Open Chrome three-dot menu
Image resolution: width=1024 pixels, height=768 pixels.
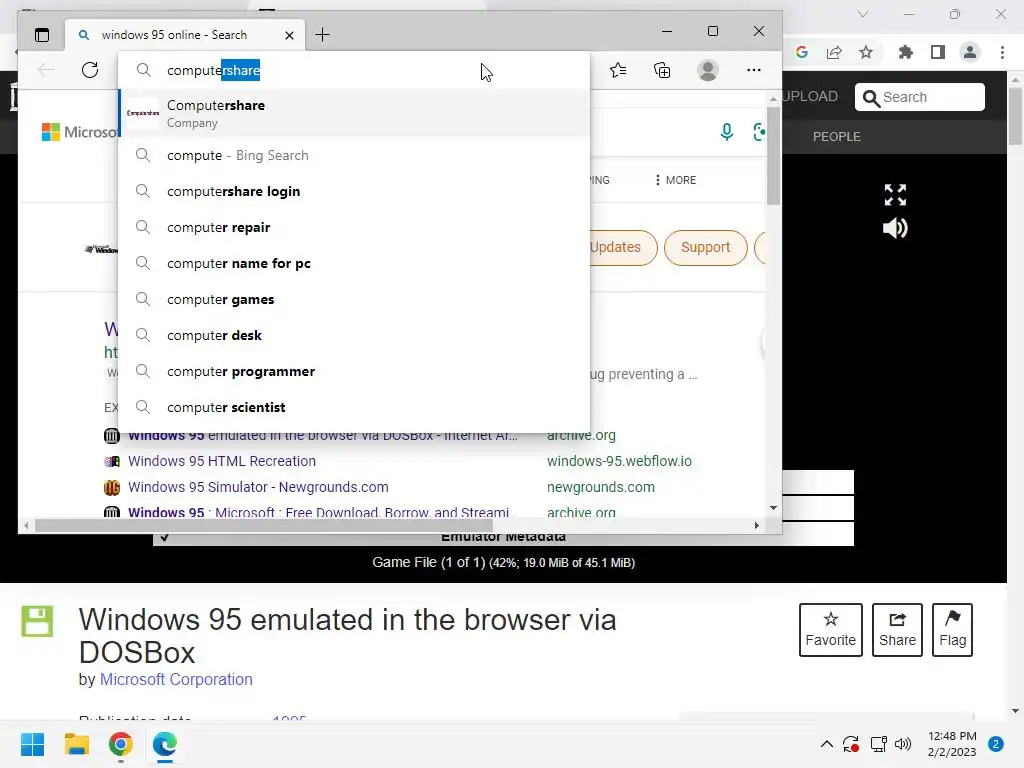(x=1002, y=52)
